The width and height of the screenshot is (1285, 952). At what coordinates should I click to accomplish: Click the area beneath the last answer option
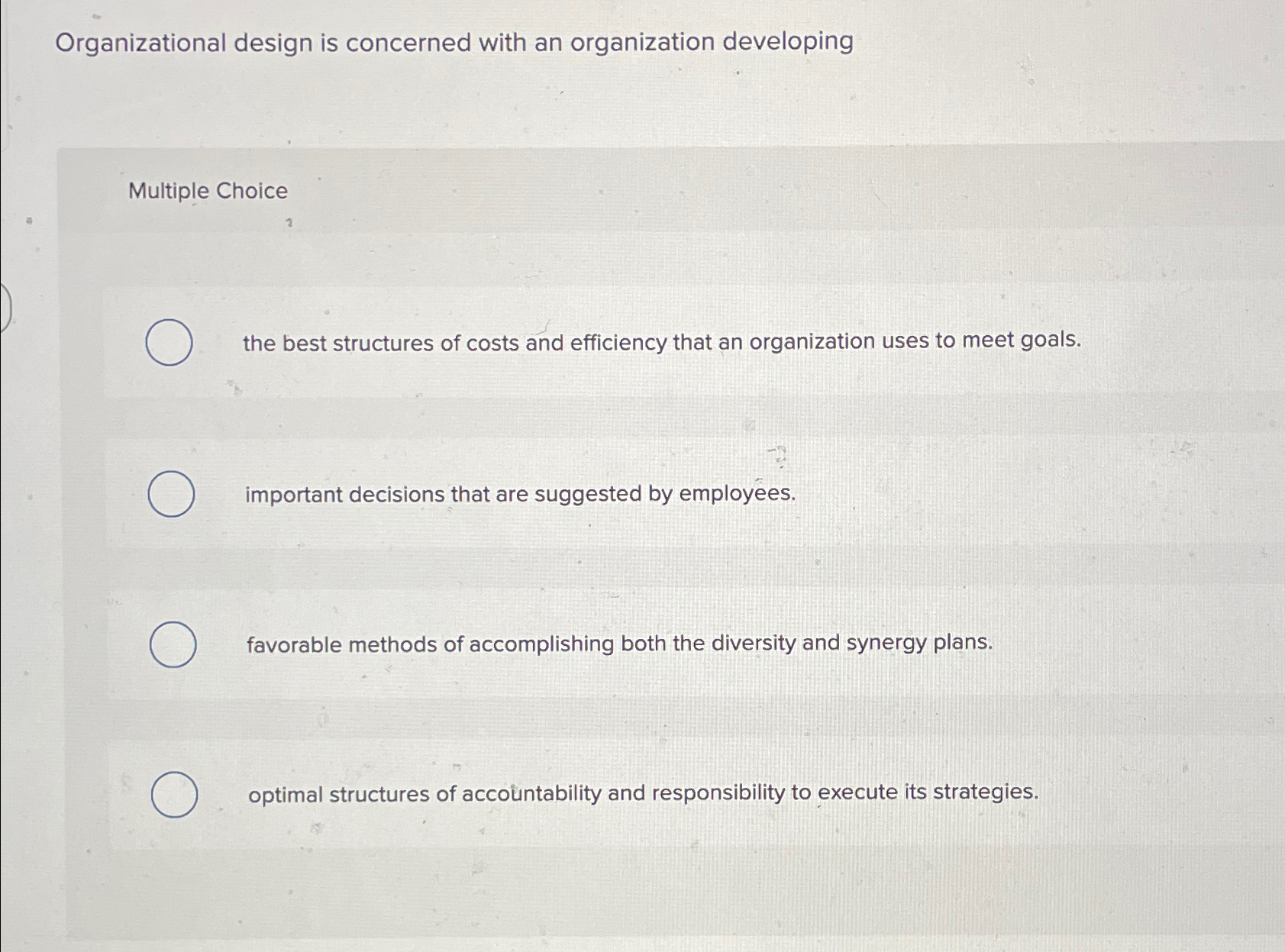pos(611,886)
